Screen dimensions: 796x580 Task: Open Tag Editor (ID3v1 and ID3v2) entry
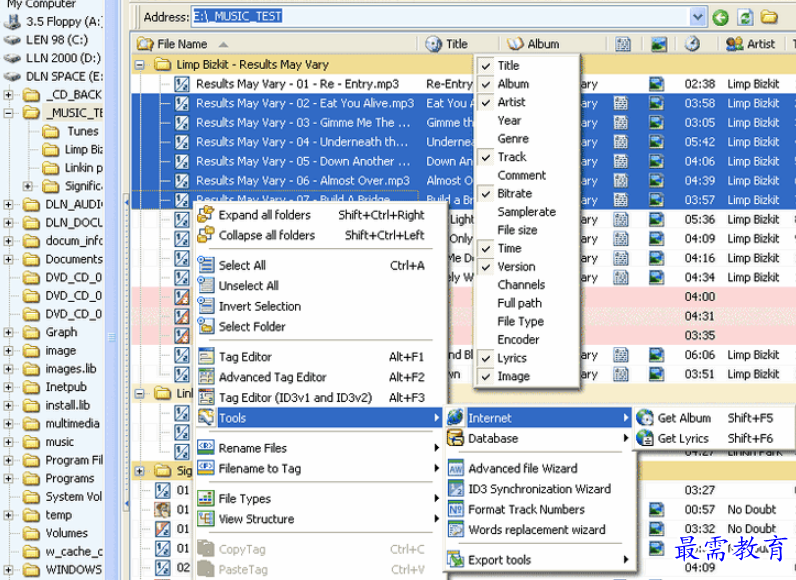point(319,397)
